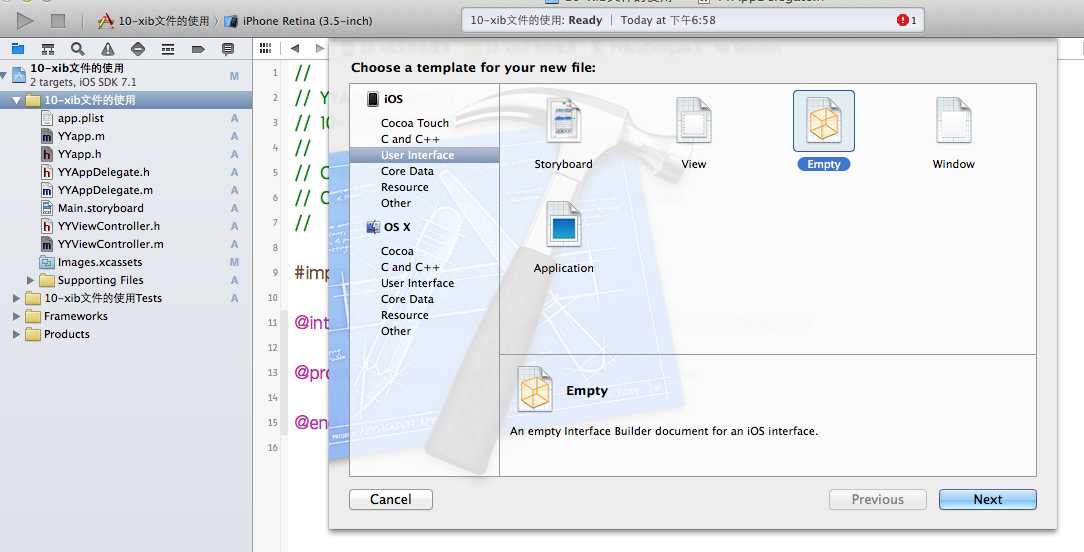Expand the 10-xib文件的使用Tests group
1084x552 pixels.
click(17, 298)
